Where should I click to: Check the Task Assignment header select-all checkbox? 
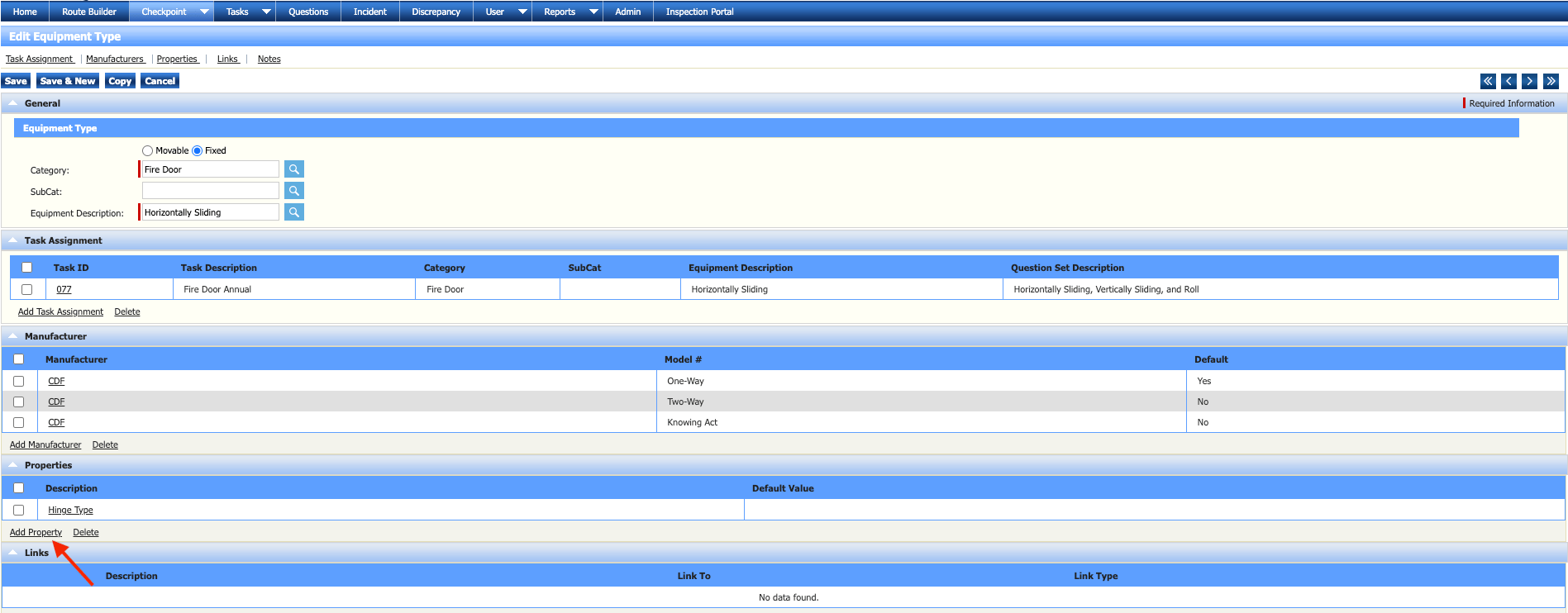(27, 267)
